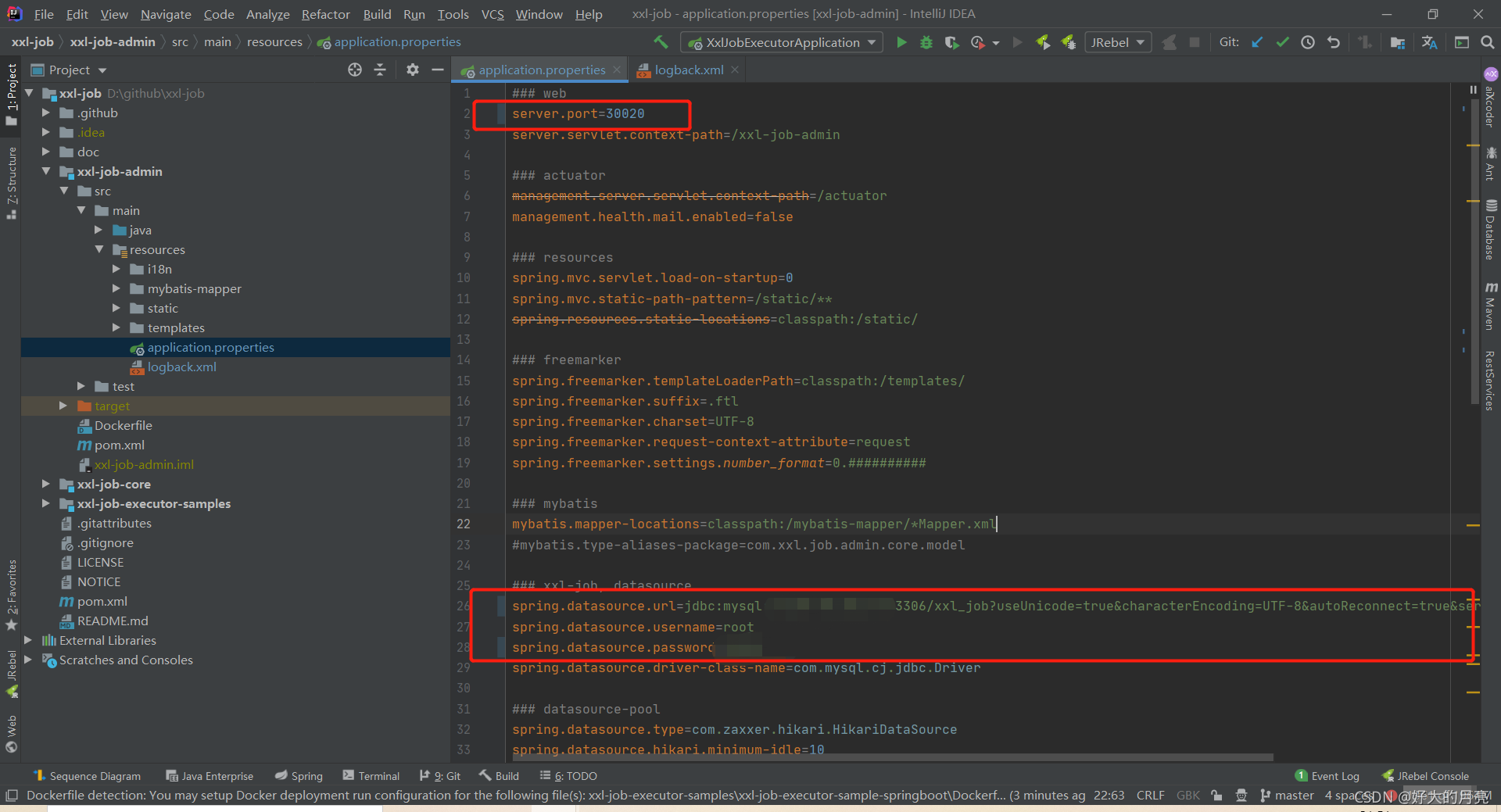The height and width of the screenshot is (812, 1501).
Task: Expand the mybatis-mapper folder
Action: click(116, 288)
